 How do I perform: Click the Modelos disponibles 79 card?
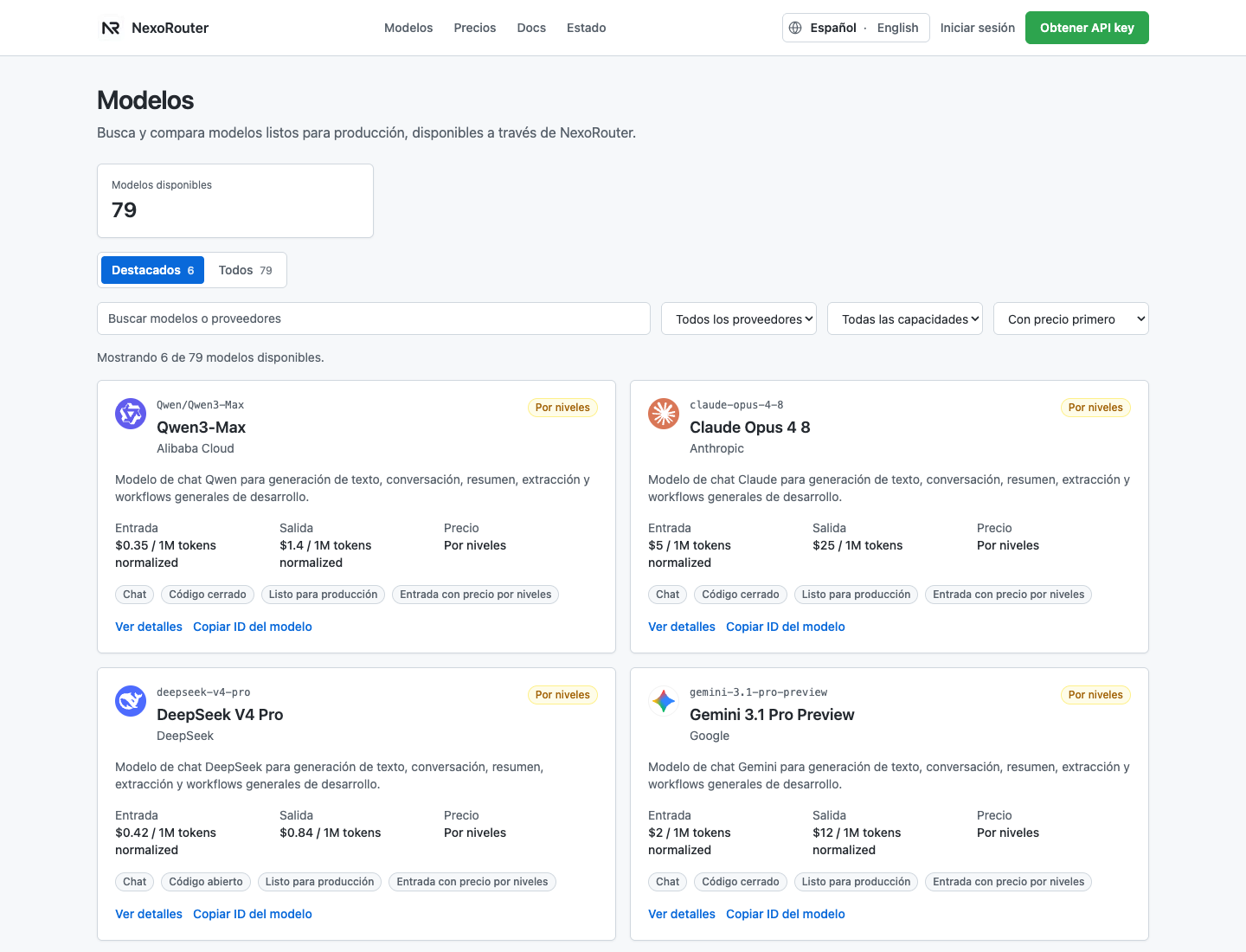coord(235,201)
